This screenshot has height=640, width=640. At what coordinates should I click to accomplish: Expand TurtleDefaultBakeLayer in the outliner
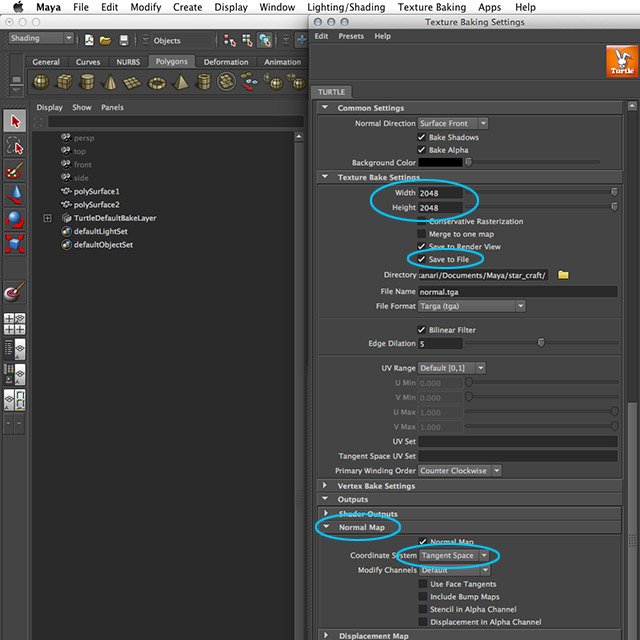[x=47, y=218]
